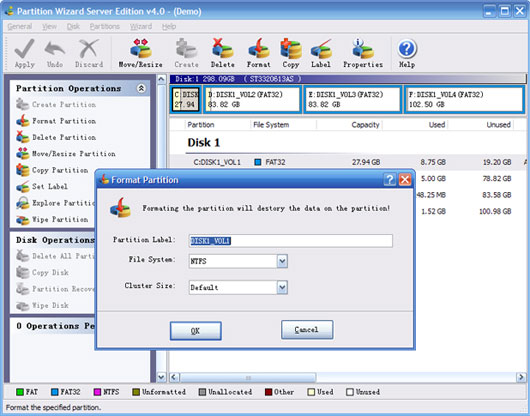Select F:DISK1_VOL4 block in disk map
This screenshot has width=530, height=416.
point(464,99)
